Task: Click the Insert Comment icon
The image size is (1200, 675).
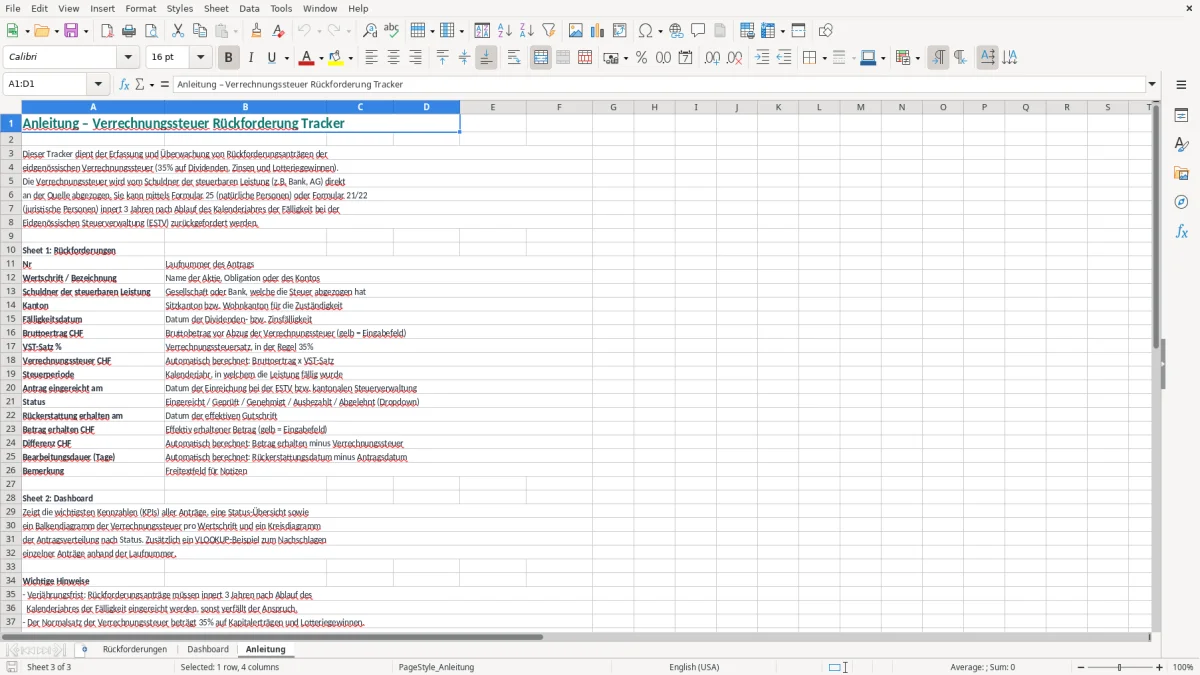Action: tap(698, 31)
